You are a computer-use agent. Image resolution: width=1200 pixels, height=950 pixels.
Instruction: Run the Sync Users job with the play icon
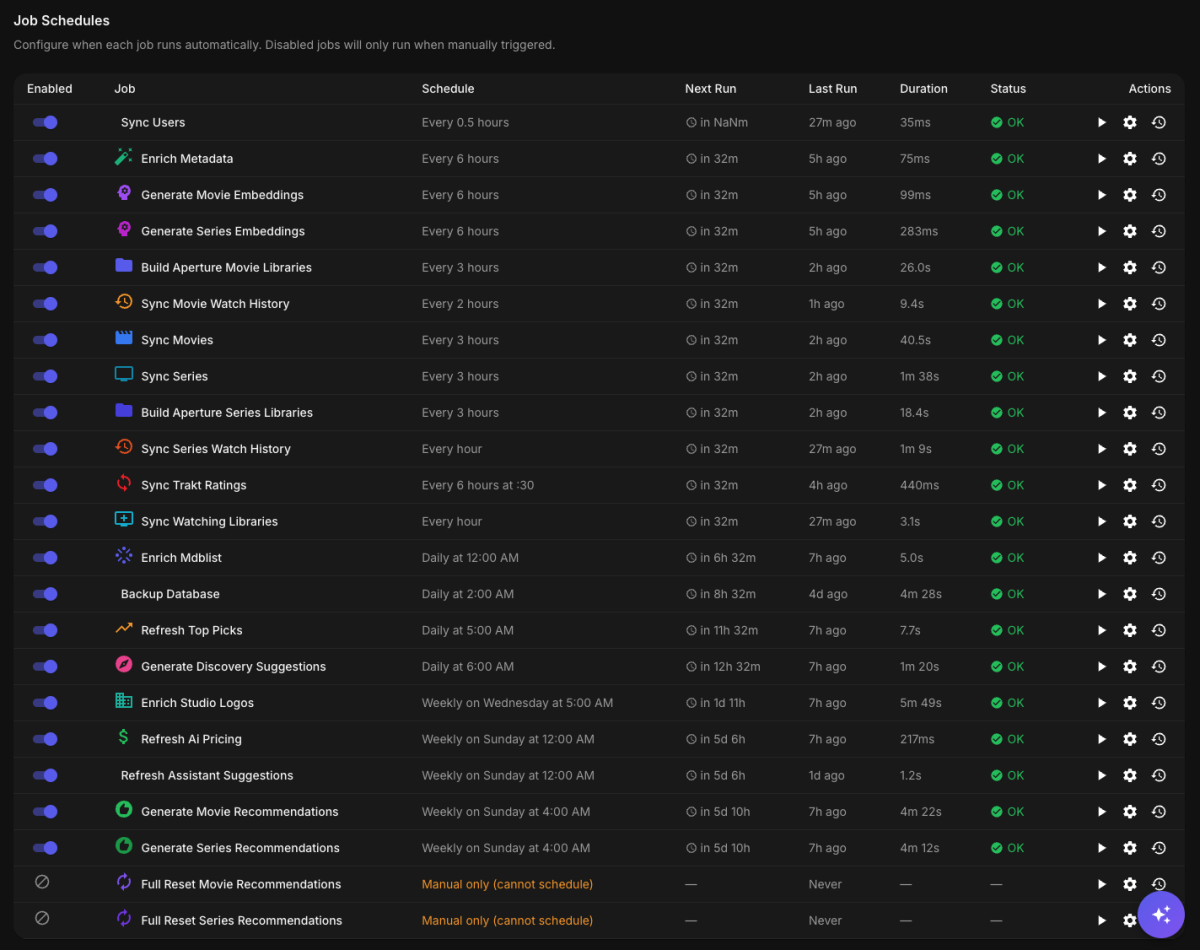[1101, 122]
